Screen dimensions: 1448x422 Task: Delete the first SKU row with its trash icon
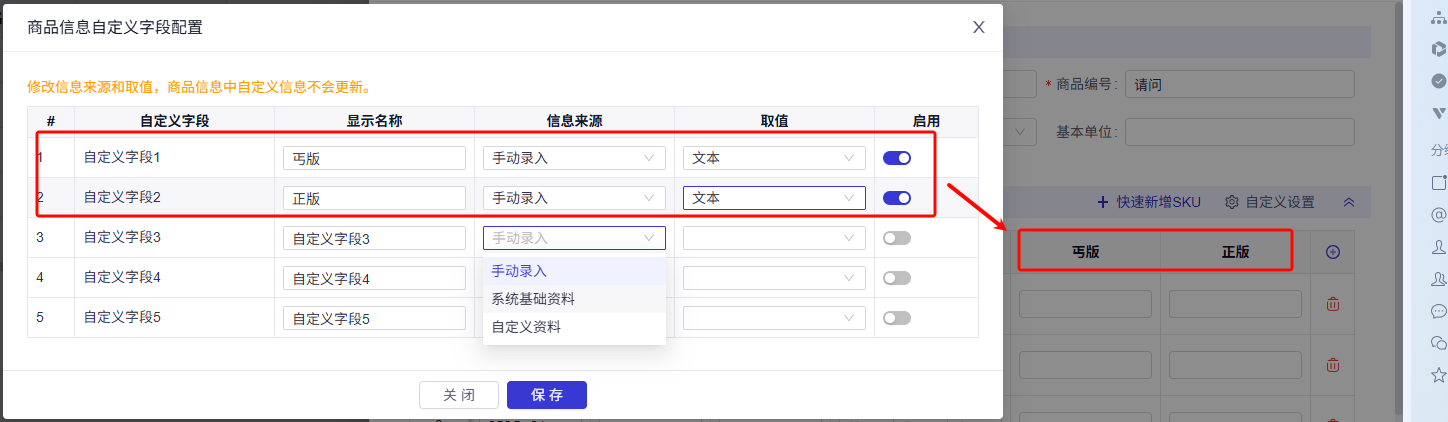(1333, 304)
